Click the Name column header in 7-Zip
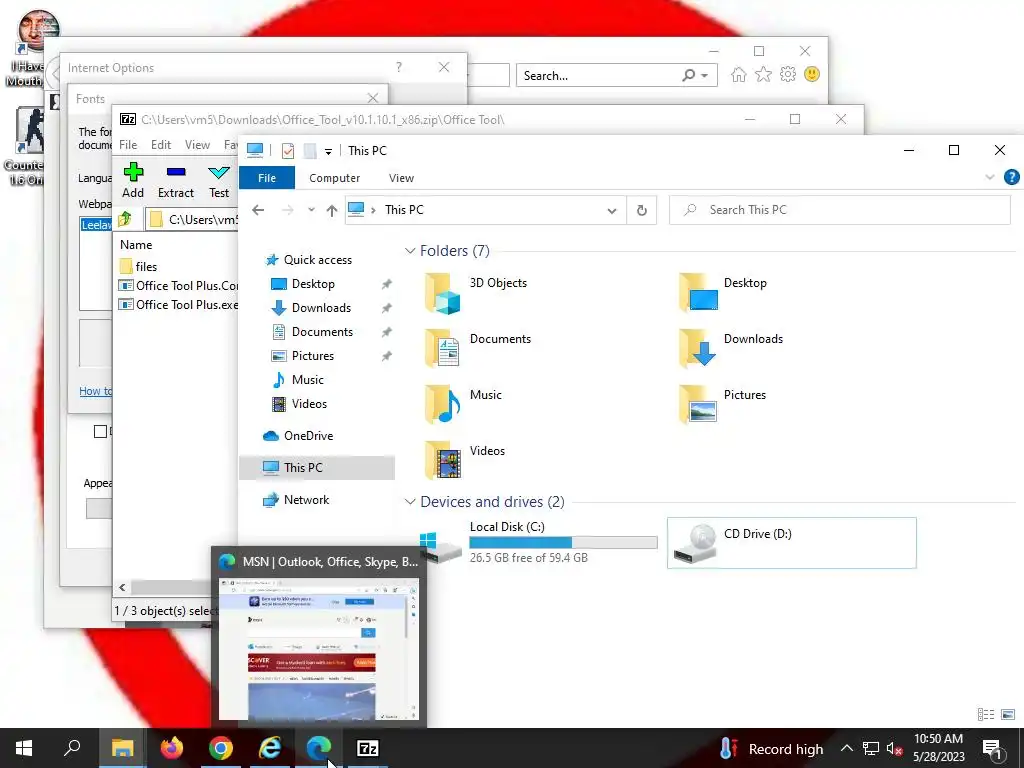Image resolution: width=1024 pixels, height=768 pixels. coord(136,244)
